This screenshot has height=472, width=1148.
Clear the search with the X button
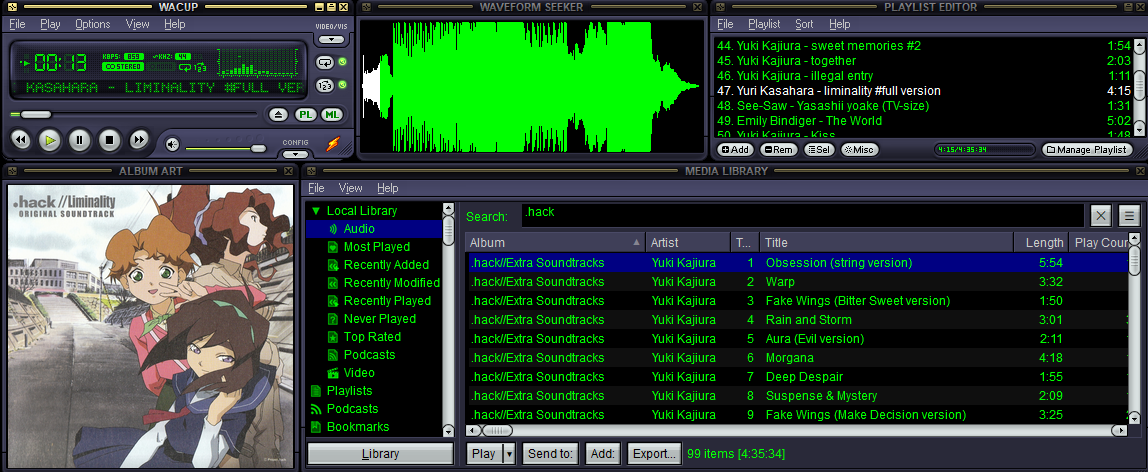tap(1100, 215)
